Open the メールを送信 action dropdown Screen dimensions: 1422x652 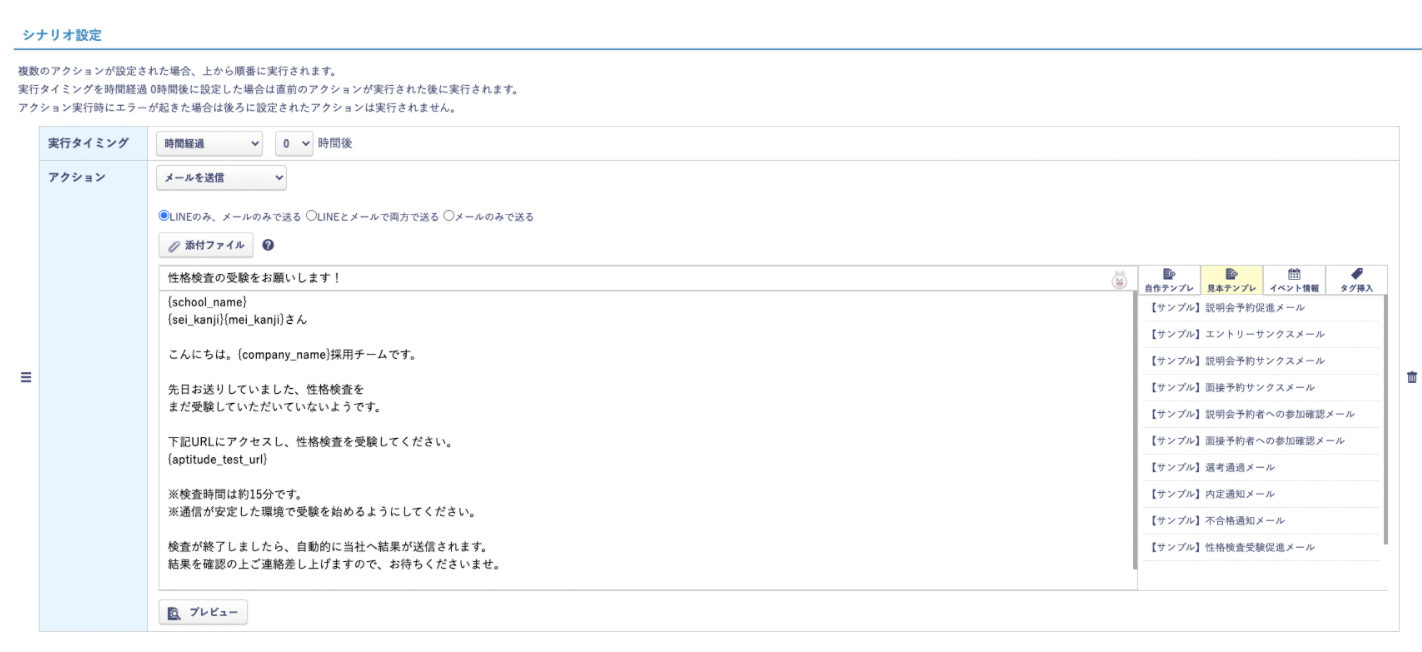point(222,178)
